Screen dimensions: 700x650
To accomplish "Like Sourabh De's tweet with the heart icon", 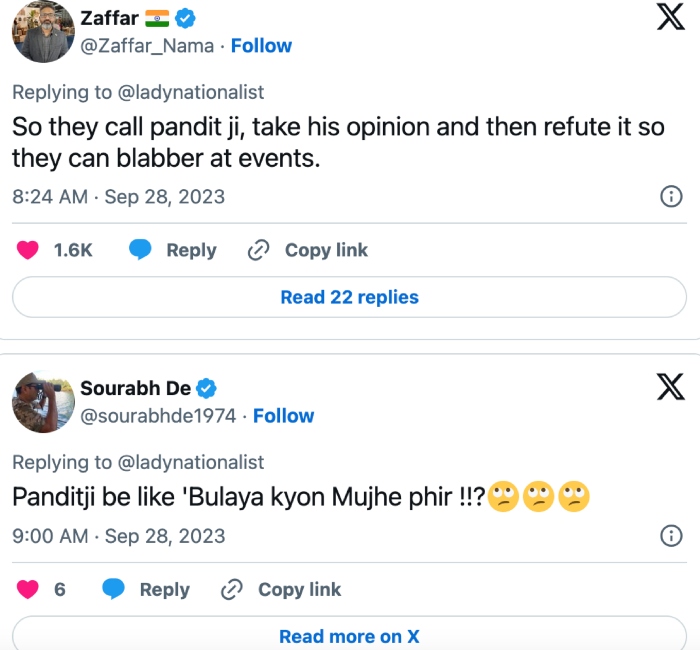I will coord(28,590).
